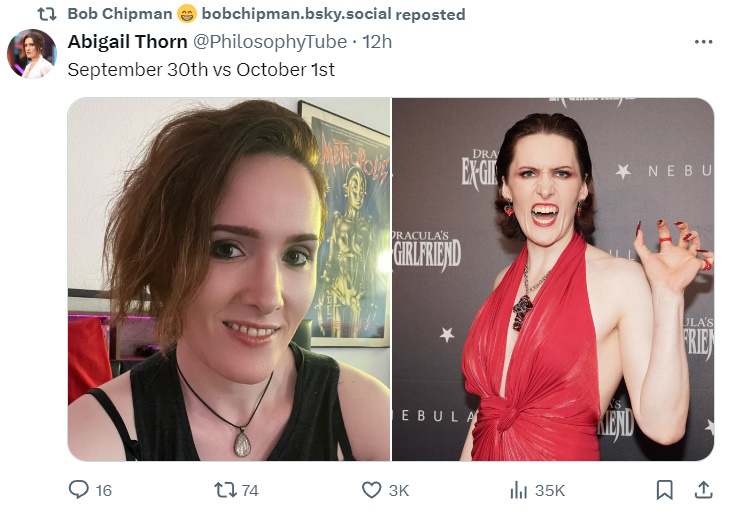The height and width of the screenshot is (515, 731).
Task: Click the @PhilosophyTube handle
Action: click(x=270, y=41)
